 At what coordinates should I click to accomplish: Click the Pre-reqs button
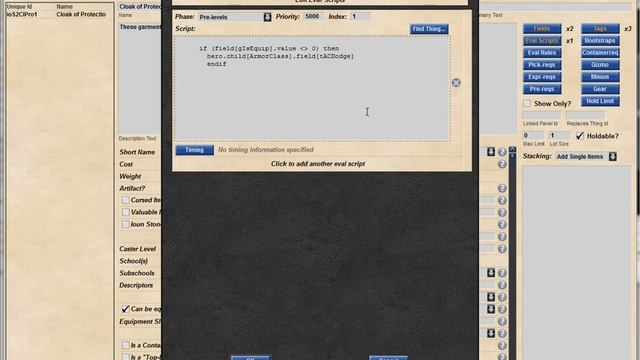[542, 89]
